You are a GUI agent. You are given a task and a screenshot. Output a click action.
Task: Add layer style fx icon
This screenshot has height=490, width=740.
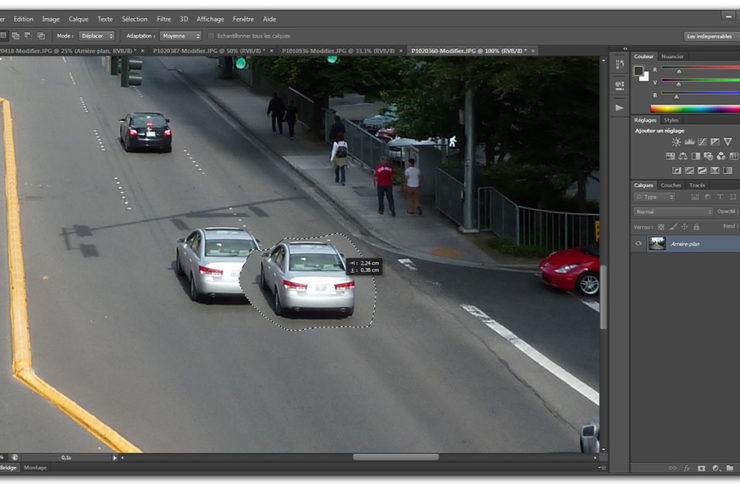(x=687, y=468)
